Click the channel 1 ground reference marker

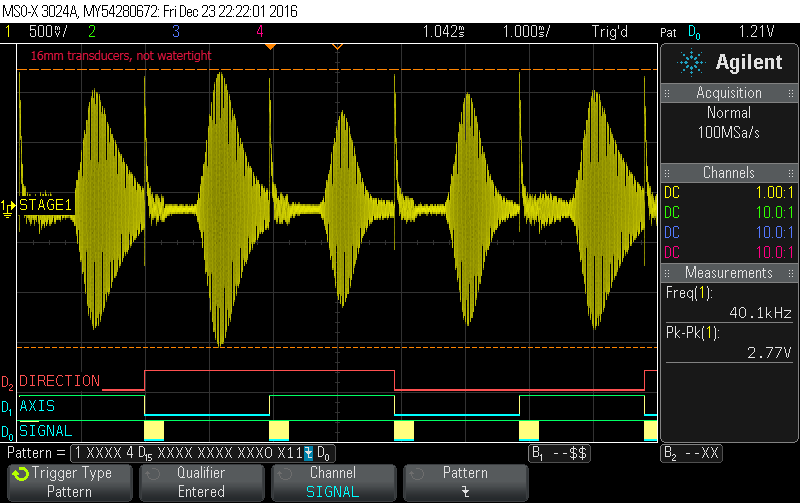click(x=8, y=205)
